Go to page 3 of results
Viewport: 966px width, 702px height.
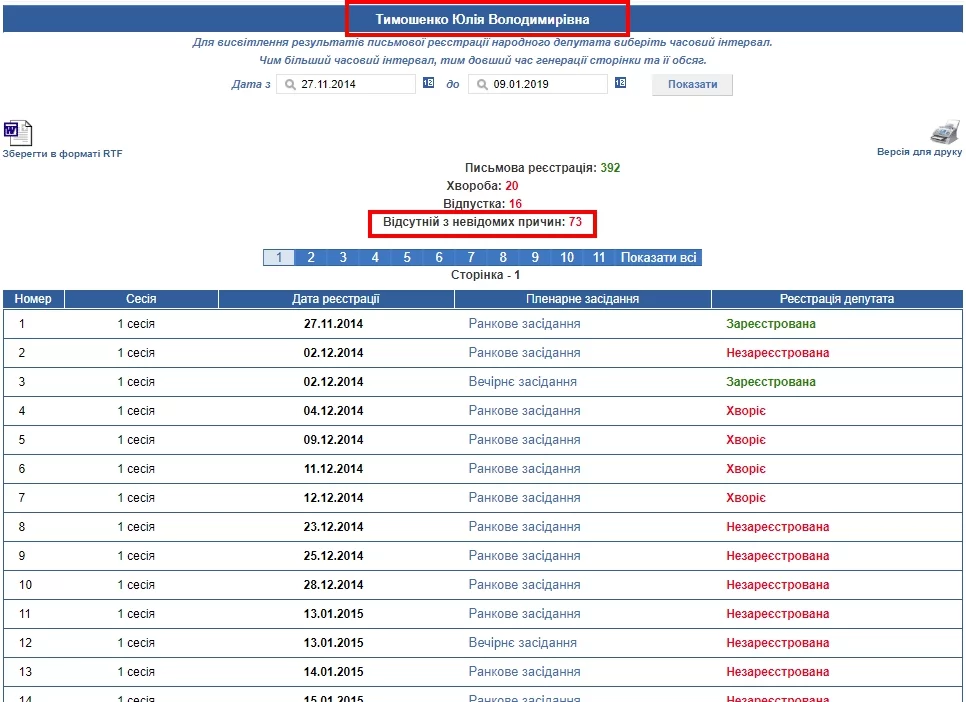[x=343, y=258]
